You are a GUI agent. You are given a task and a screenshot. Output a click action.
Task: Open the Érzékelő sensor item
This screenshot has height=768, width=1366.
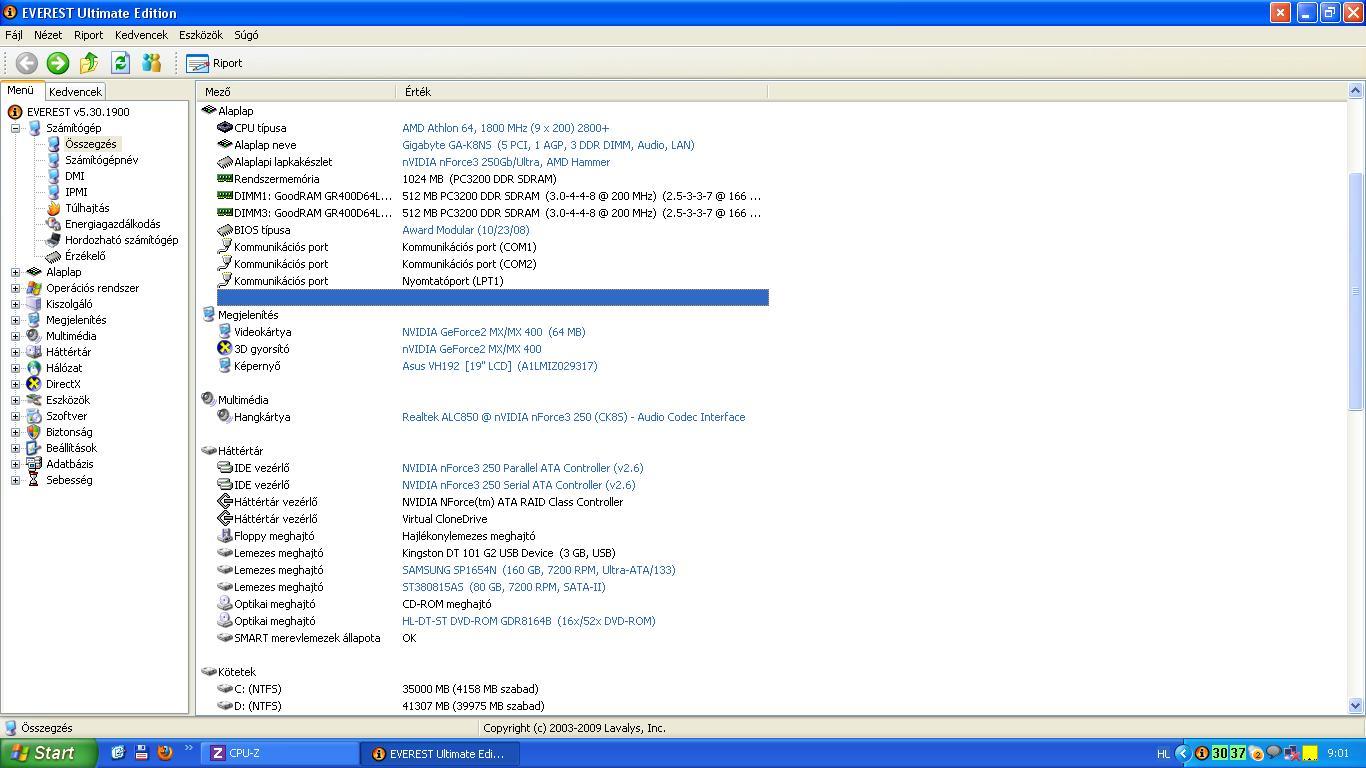85,256
